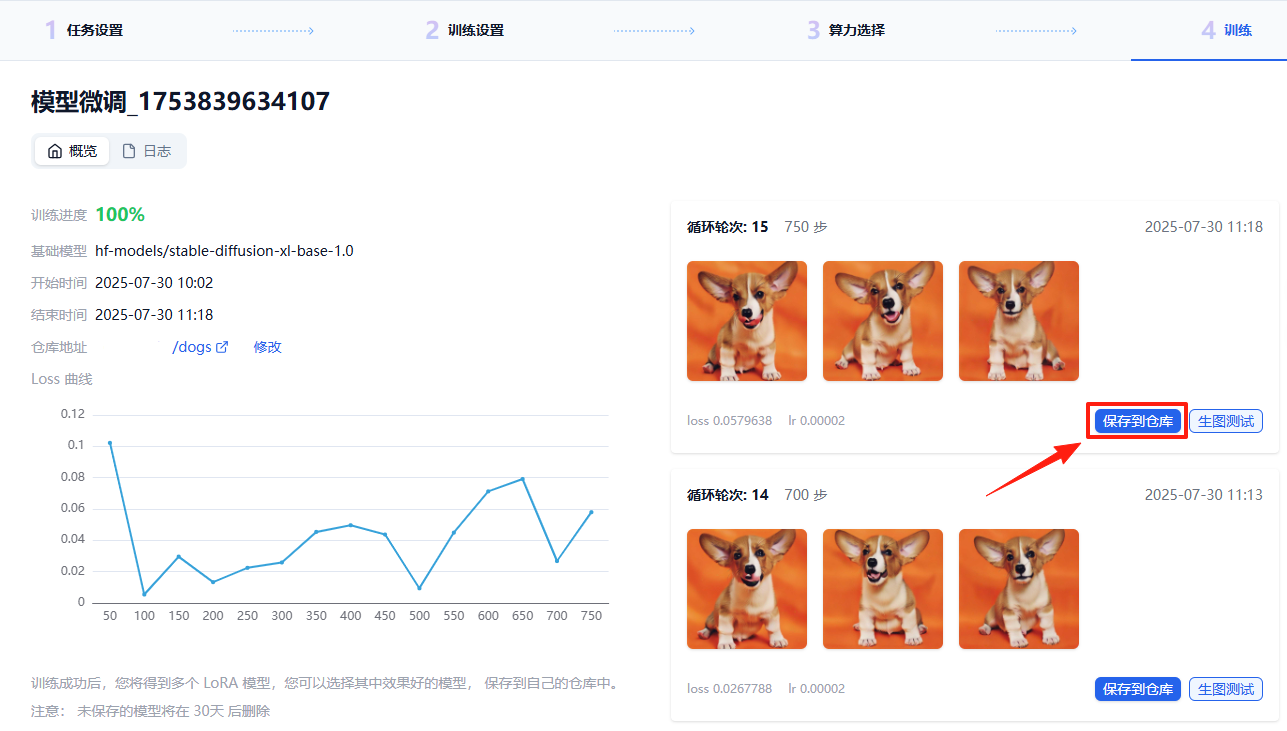Go to step 1 任务设置
Image resolution: width=1287 pixels, height=731 pixels.
[x=84, y=30]
